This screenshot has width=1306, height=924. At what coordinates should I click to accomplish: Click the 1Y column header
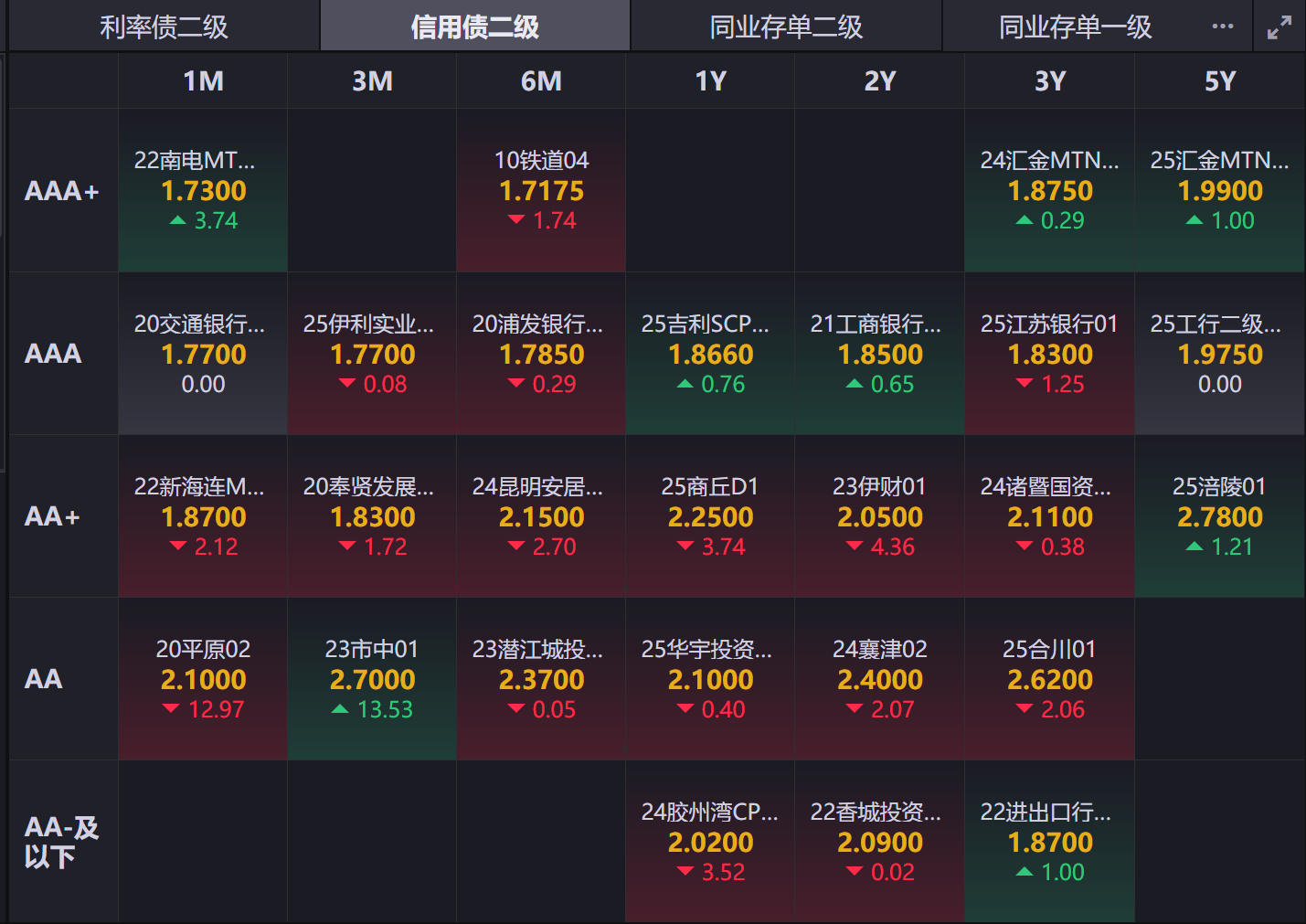click(x=710, y=81)
